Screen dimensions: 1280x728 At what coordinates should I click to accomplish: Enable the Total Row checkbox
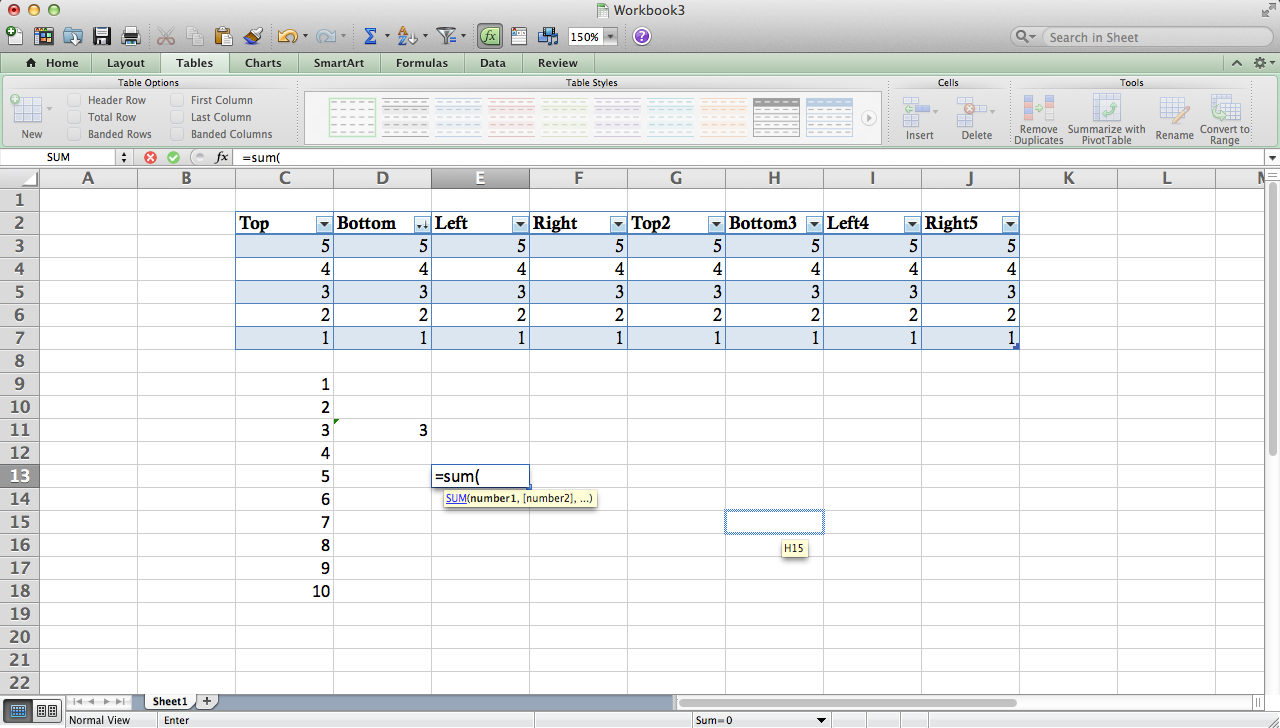73,116
